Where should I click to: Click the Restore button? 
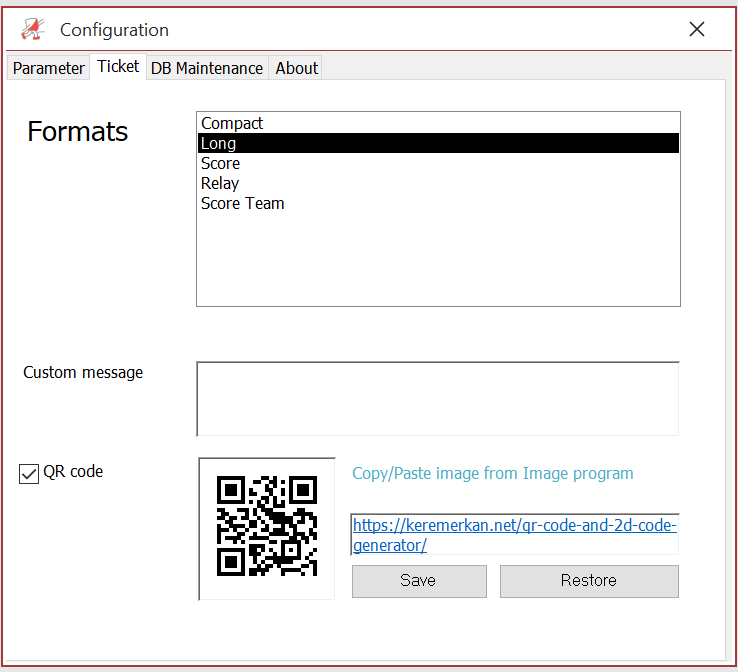point(589,581)
